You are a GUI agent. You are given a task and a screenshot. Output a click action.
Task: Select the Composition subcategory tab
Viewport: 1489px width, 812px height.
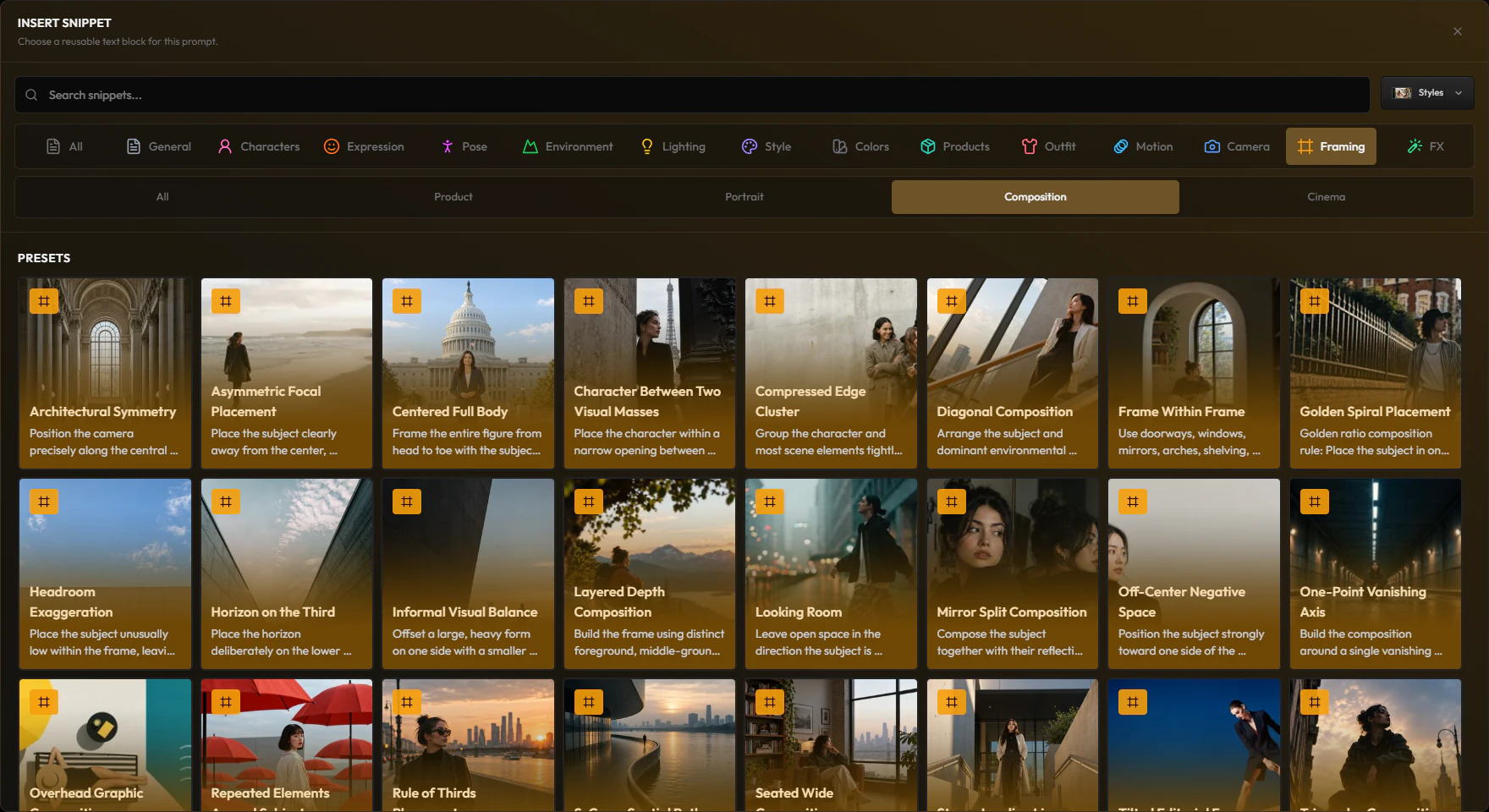(1036, 197)
